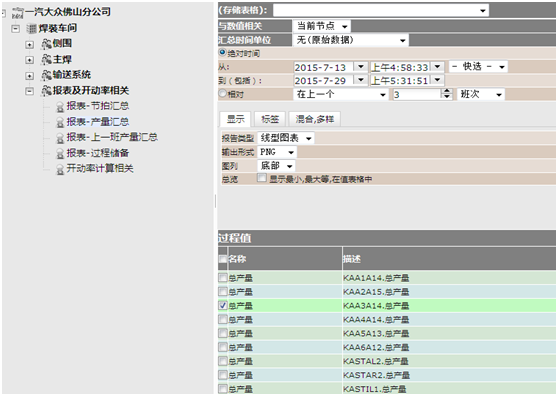This screenshot has width=558, height=396.
Task: Click the 报表-节拍汇总 report icon
Action: click(60, 106)
